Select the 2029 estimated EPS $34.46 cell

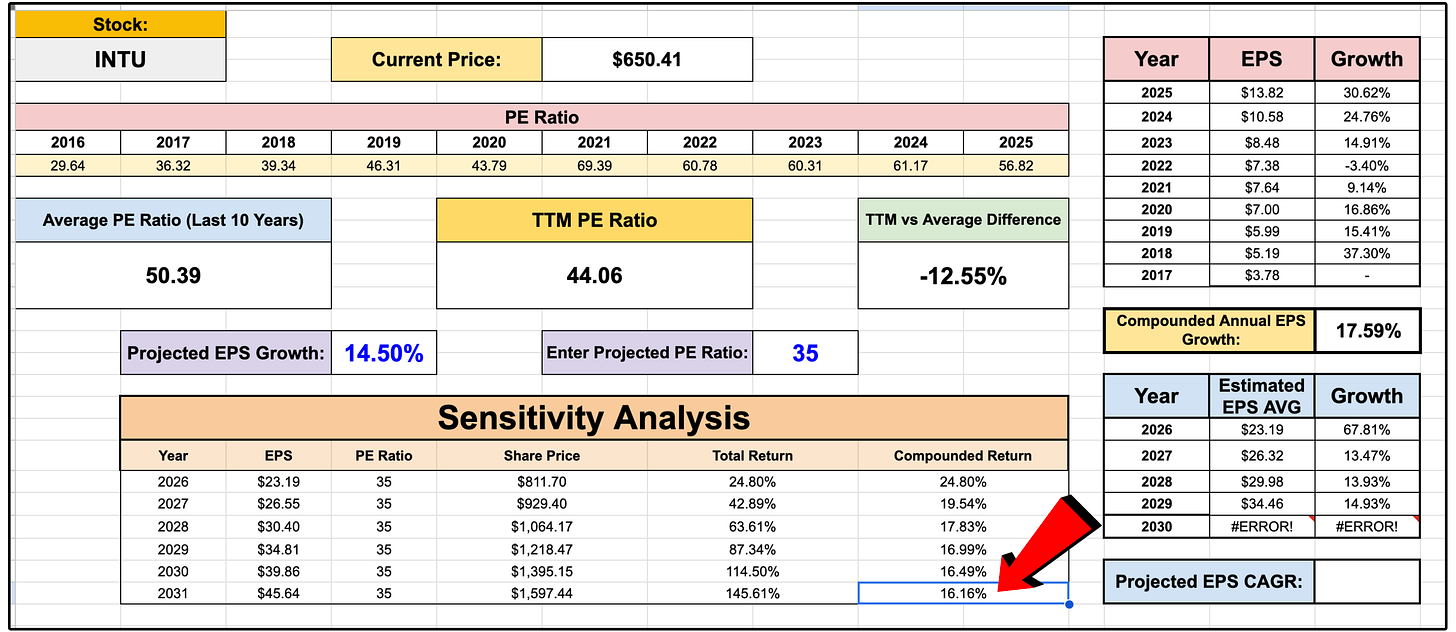pyautogui.click(x=1261, y=504)
